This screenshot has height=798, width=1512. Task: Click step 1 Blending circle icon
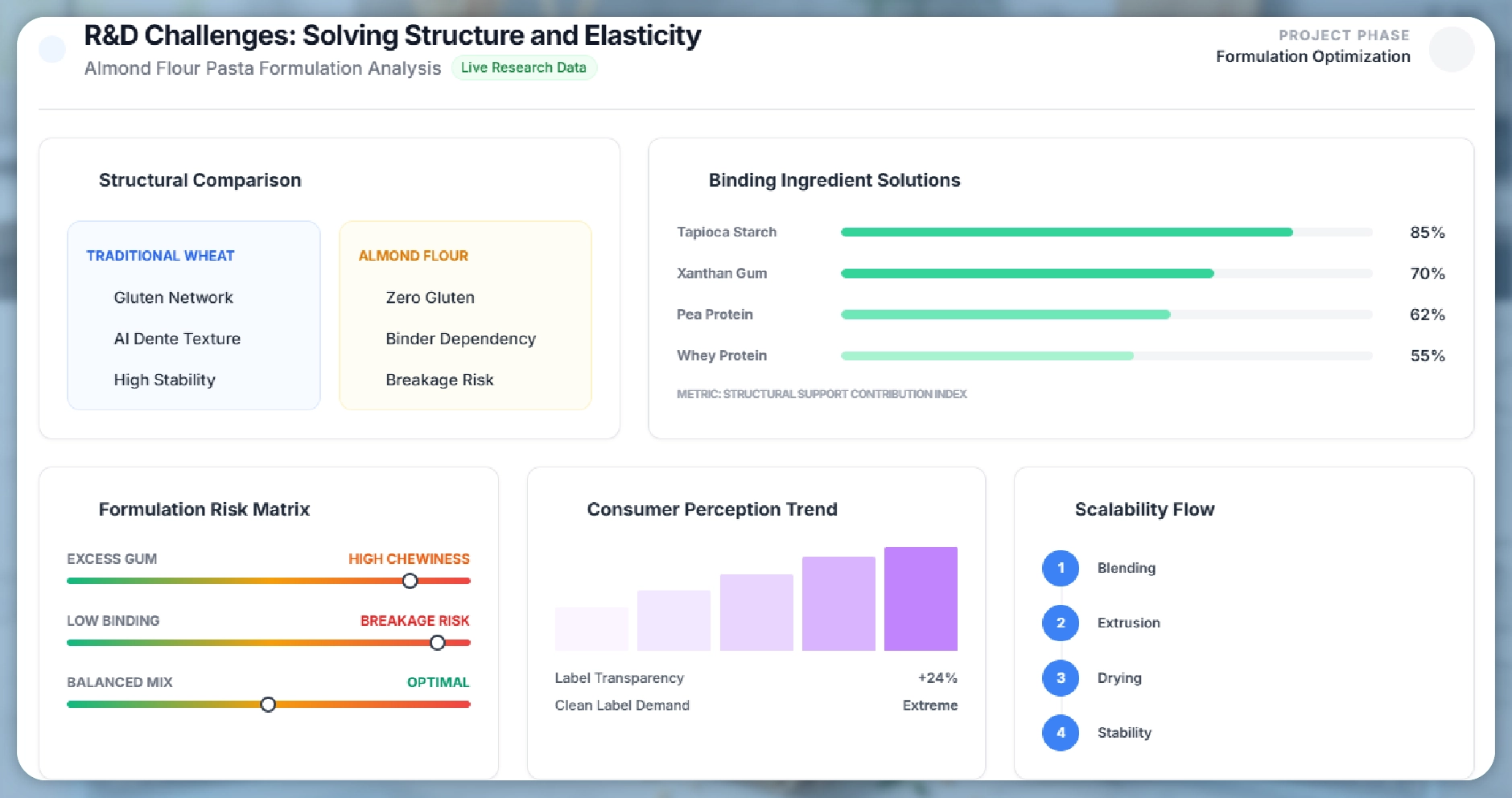pyautogui.click(x=1060, y=568)
